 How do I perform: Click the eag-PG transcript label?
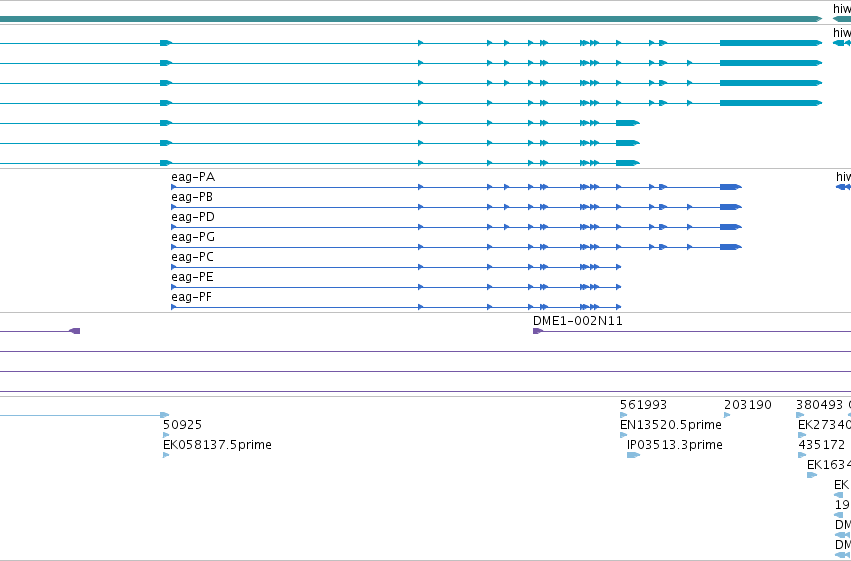click(x=193, y=237)
